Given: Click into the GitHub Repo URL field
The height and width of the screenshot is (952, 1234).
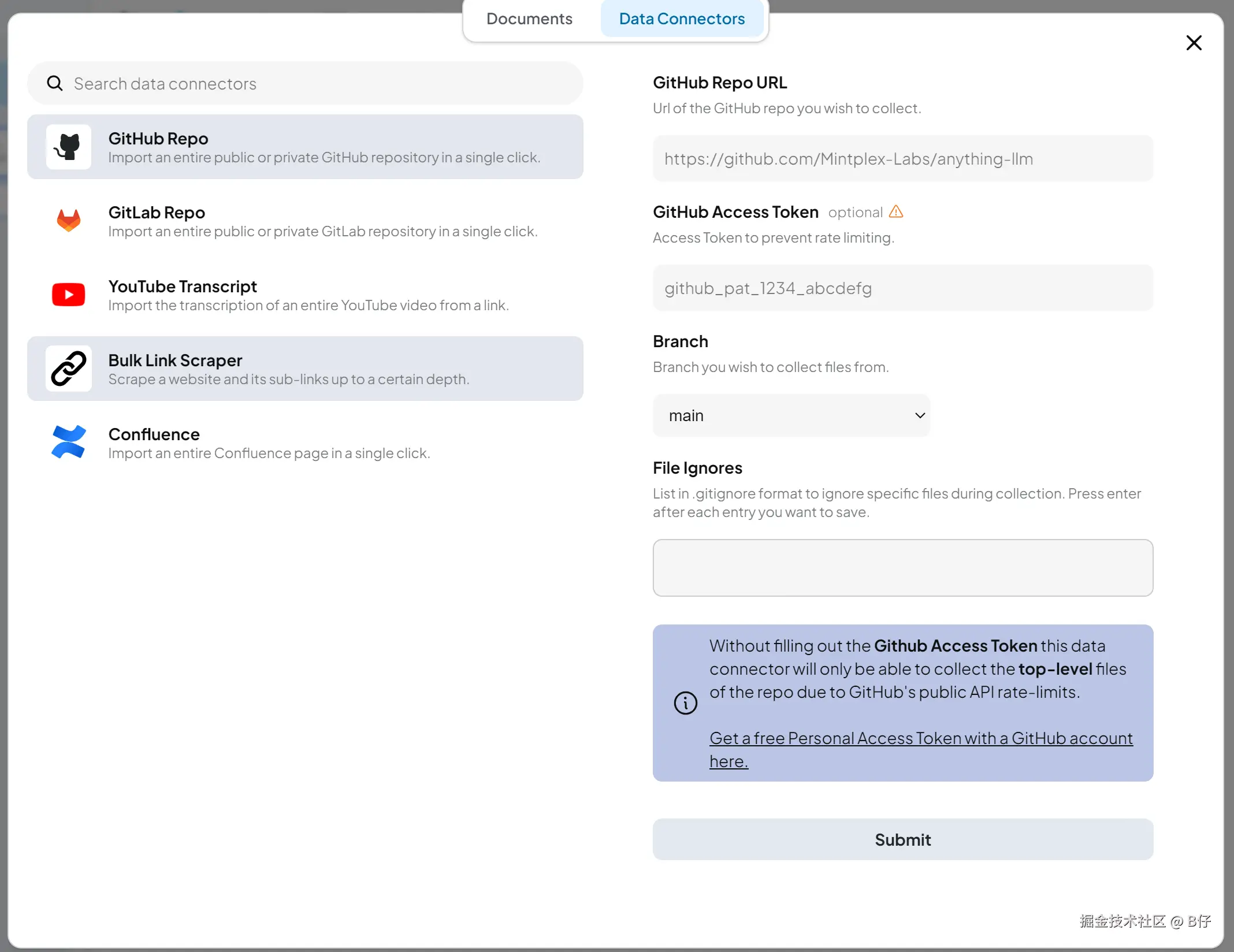Looking at the screenshot, I should coord(902,159).
